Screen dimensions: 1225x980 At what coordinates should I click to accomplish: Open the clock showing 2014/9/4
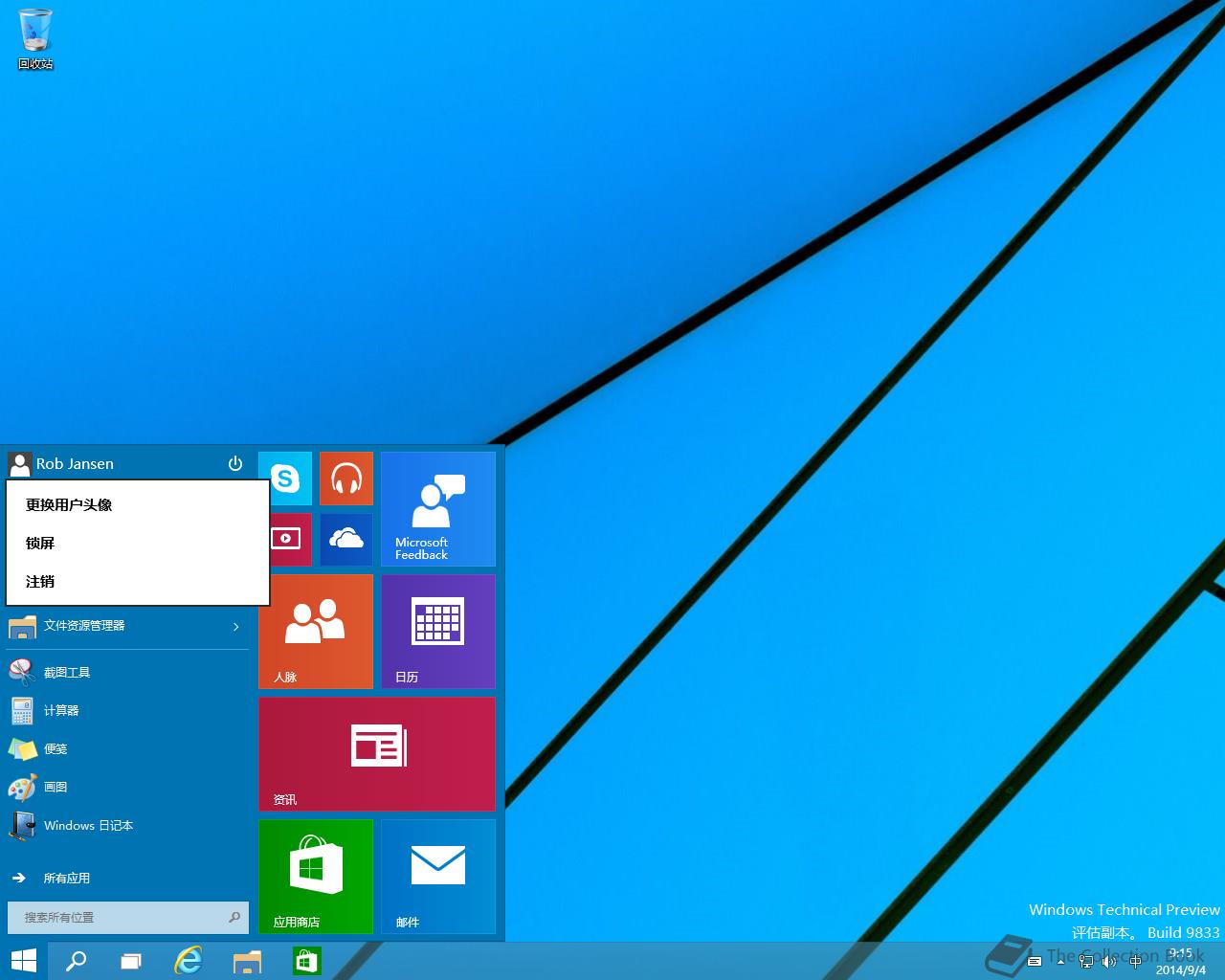tap(1181, 962)
